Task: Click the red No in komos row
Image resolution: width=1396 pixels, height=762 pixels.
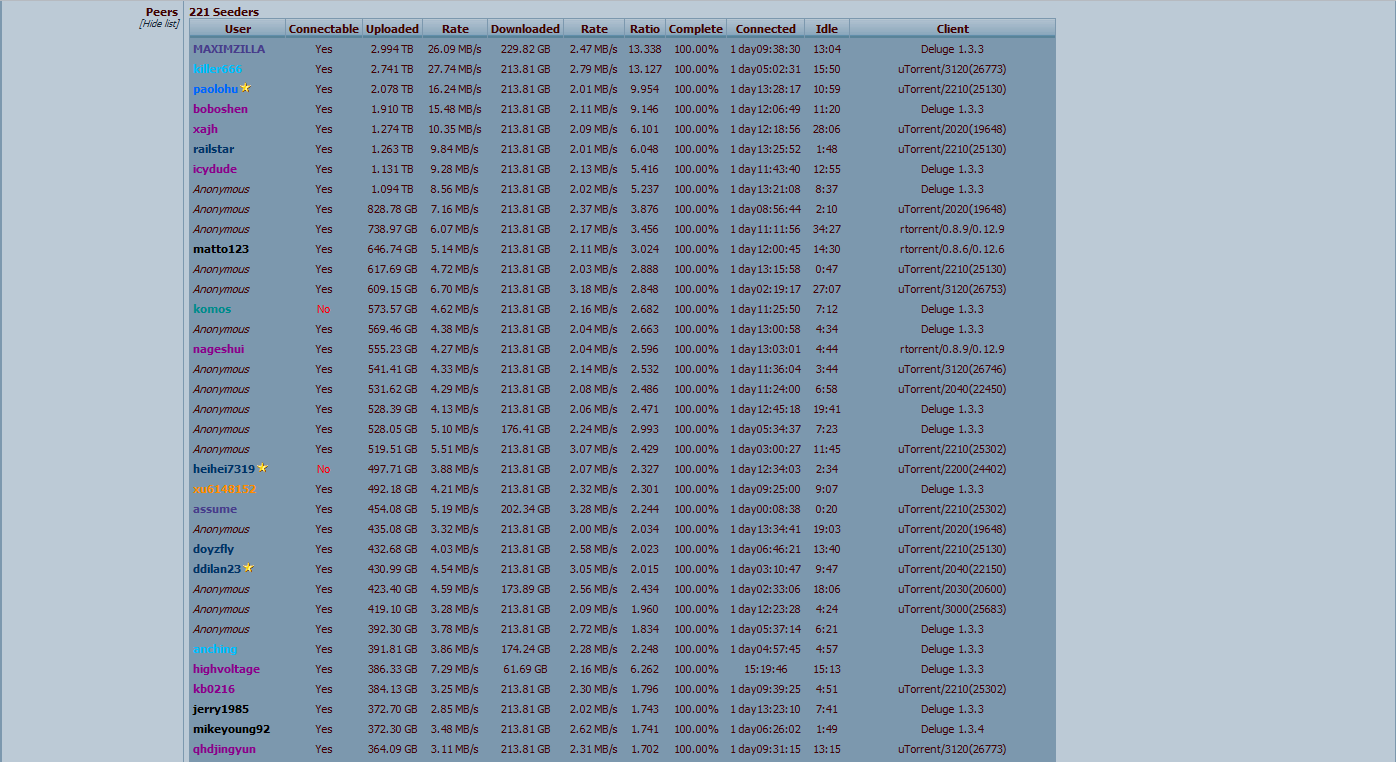Action: tap(324, 309)
